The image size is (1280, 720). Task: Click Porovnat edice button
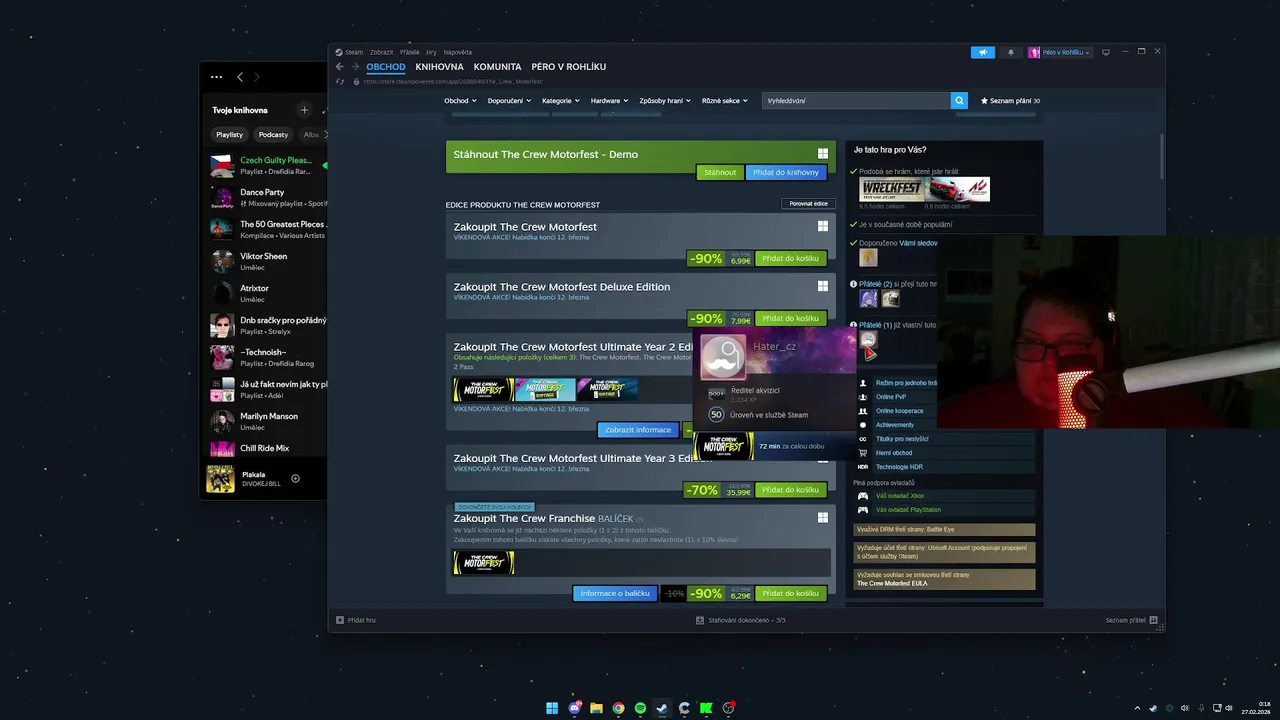pos(808,204)
